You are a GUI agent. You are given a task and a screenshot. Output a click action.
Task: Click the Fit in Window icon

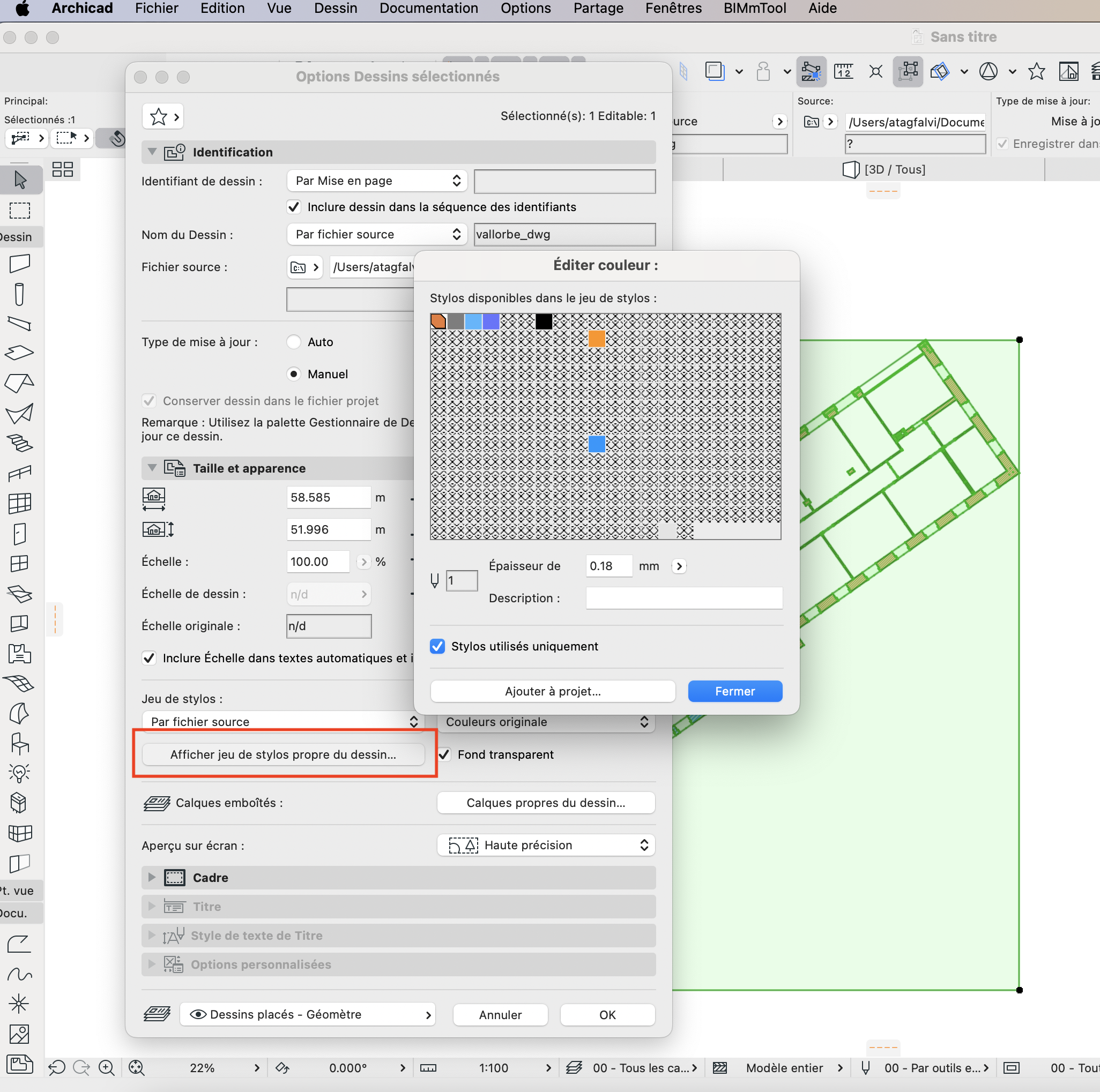point(137,1067)
